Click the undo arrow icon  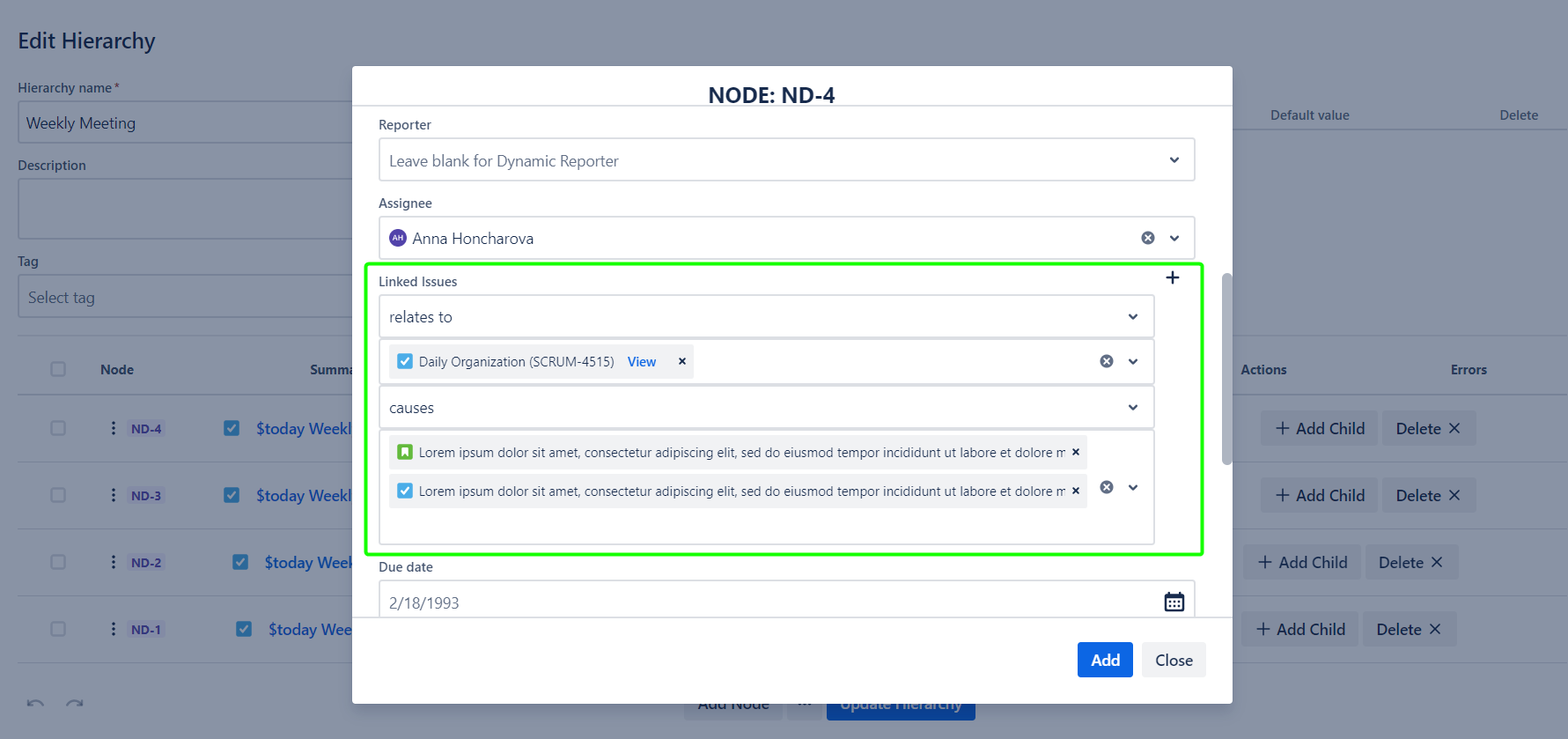pos(35,703)
